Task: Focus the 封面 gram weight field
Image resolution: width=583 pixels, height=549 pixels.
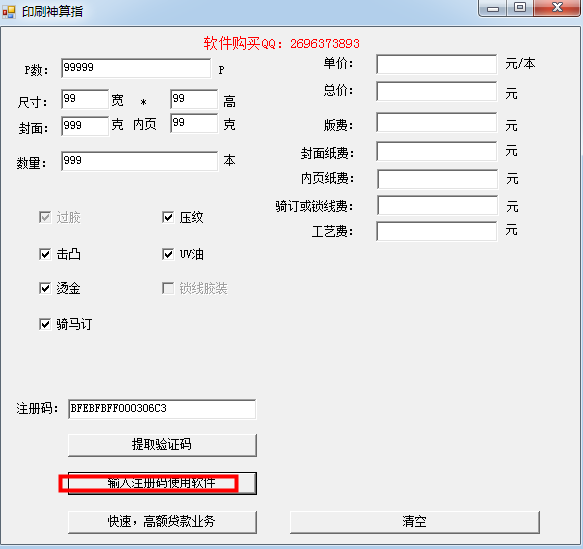Action: [85, 126]
